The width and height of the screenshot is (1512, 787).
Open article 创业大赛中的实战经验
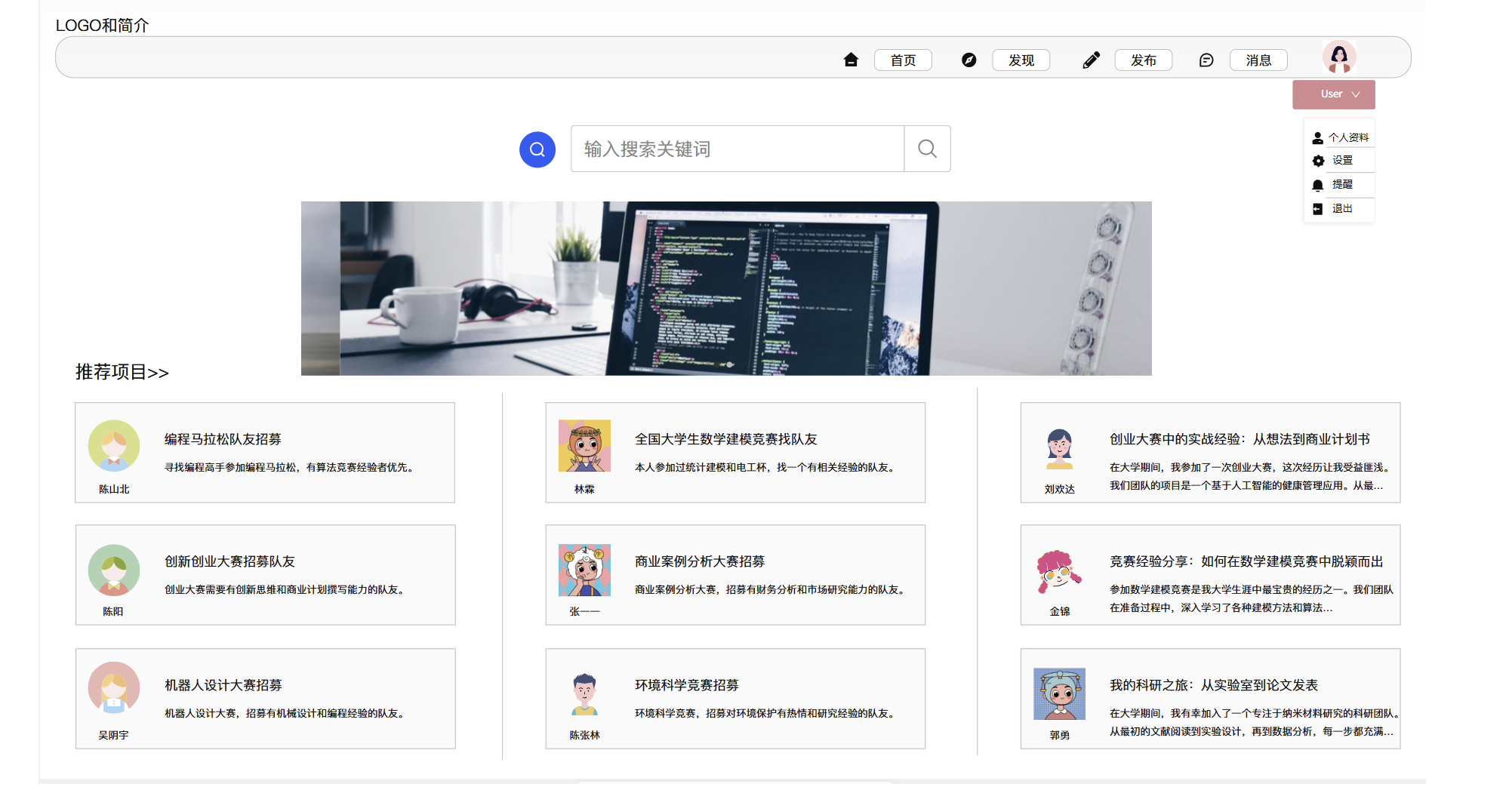pyautogui.click(x=1239, y=439)
